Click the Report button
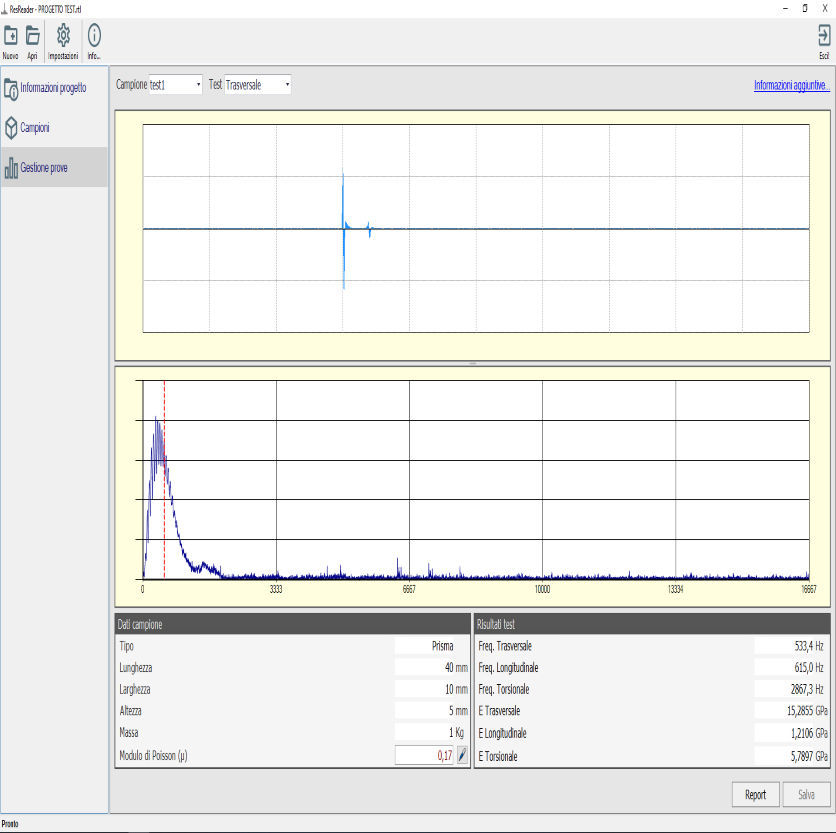Image resolution: width=836 pixels, height=833 pixels. click(755, 794)
